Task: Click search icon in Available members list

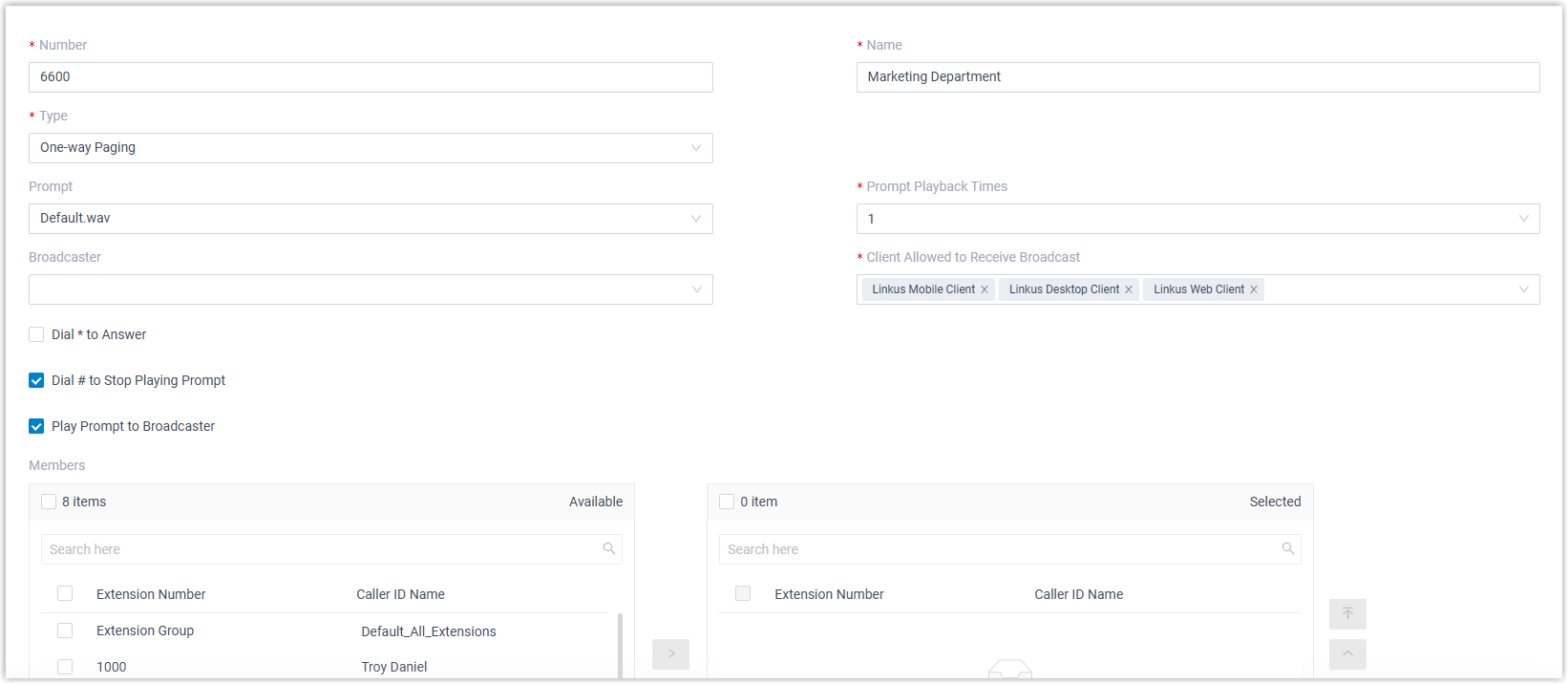Action: click(x=609, y=548)
